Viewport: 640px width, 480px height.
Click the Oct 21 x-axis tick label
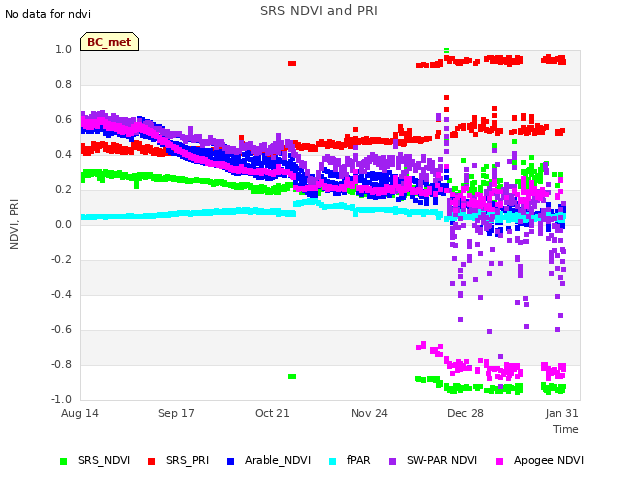click(x=272, y=413)
